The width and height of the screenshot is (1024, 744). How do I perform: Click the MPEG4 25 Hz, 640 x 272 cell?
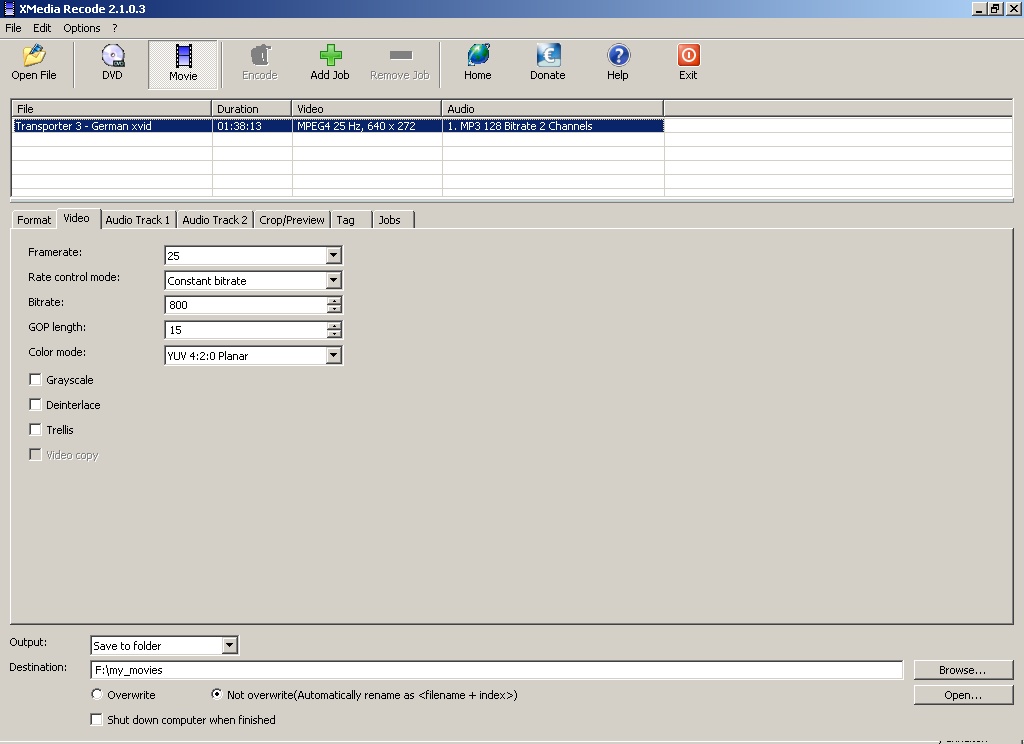[x=367, y=126]
